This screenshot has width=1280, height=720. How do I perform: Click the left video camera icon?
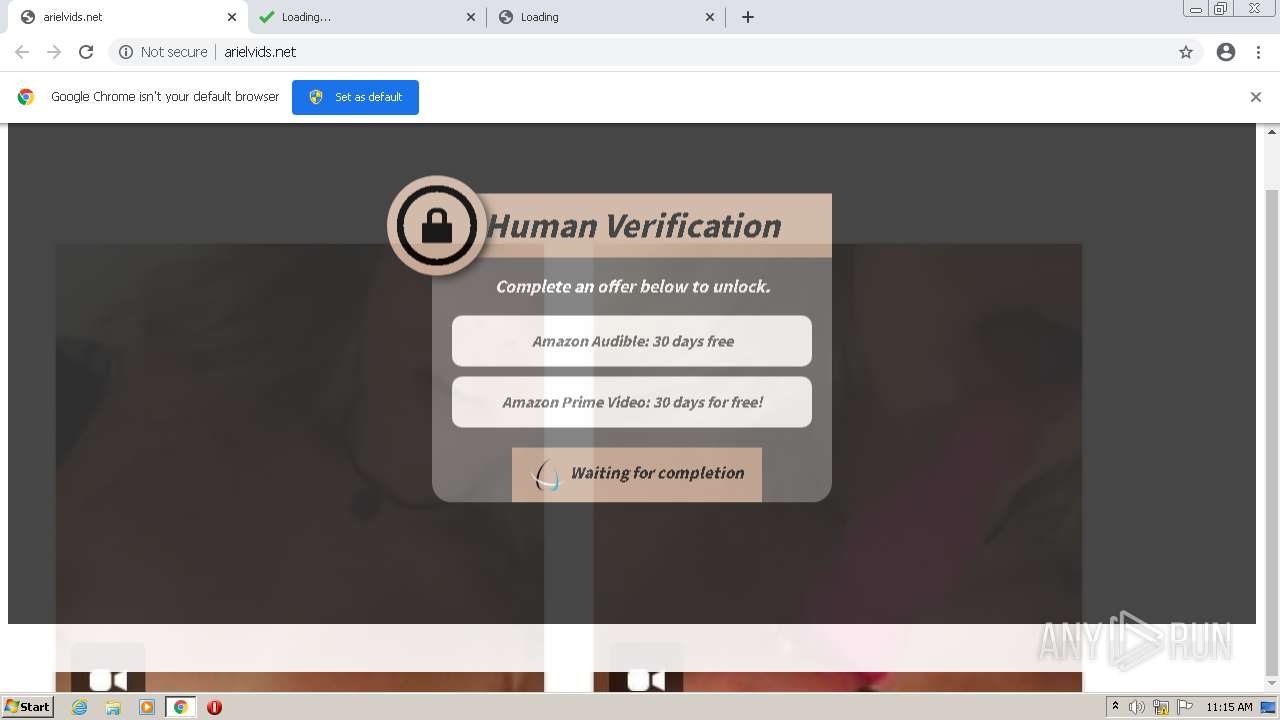tap(108, 680)
